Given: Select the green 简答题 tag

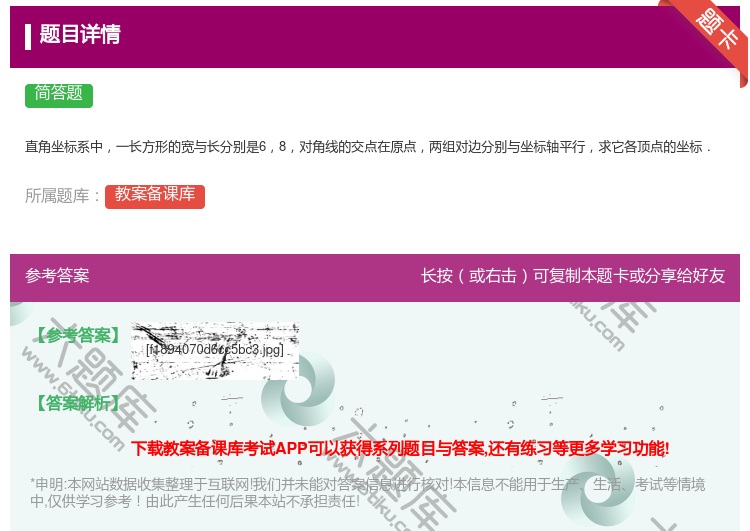Looking at the screenshot, I should [59, 94].
